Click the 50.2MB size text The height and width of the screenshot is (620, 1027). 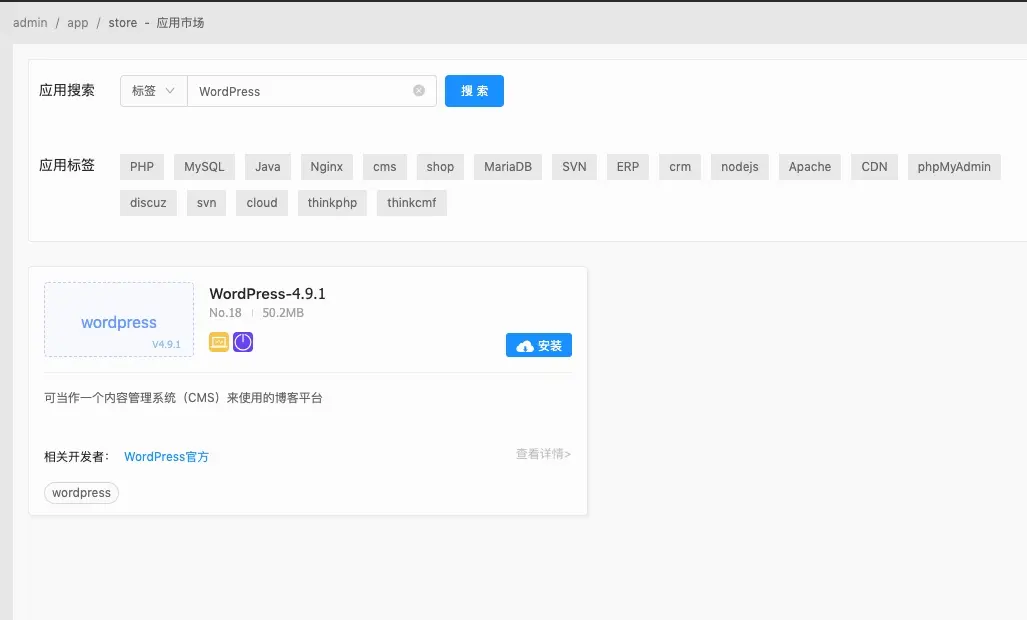(x=283, y=313)
